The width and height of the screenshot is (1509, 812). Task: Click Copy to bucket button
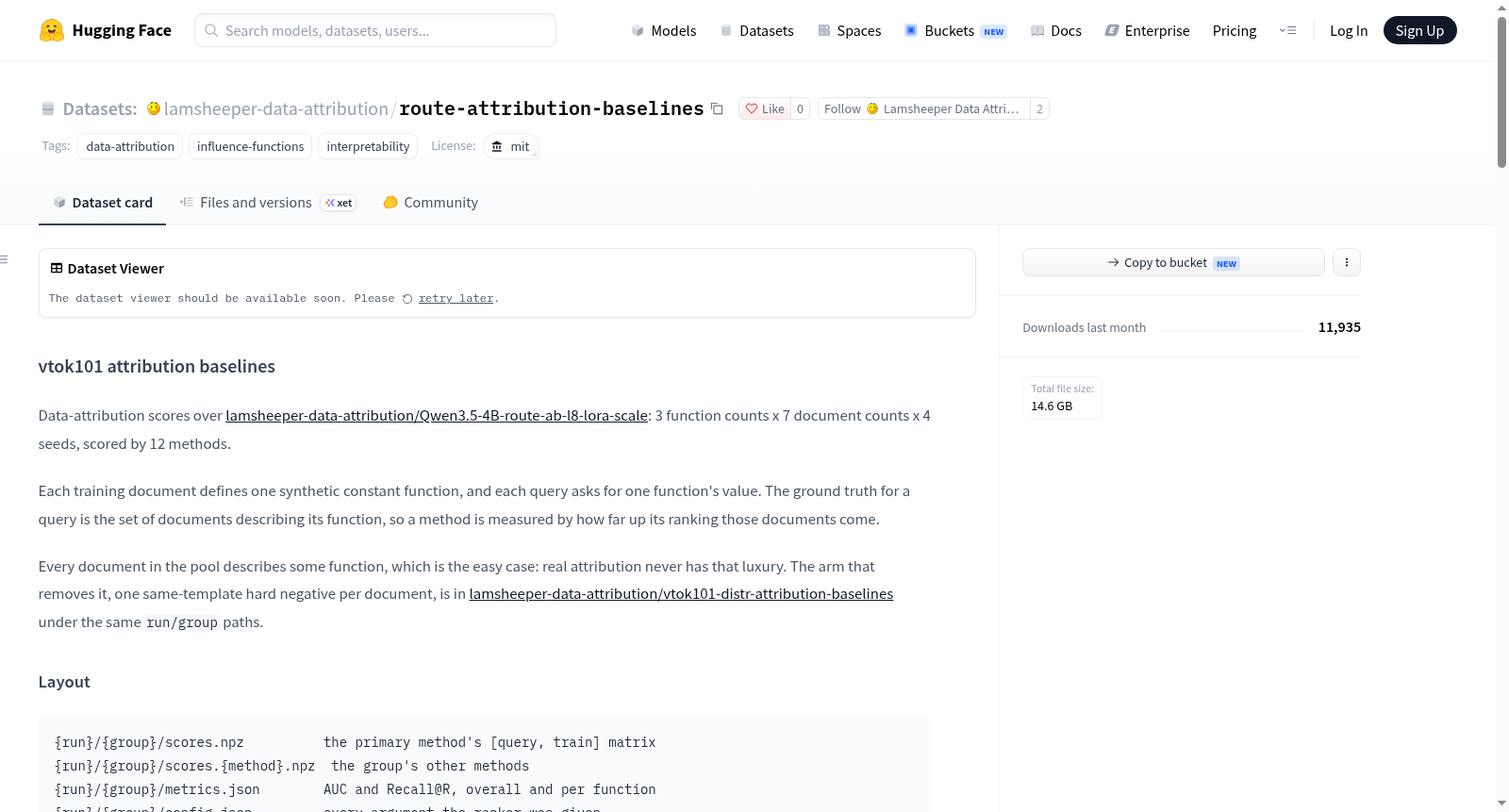(1173, 262)
